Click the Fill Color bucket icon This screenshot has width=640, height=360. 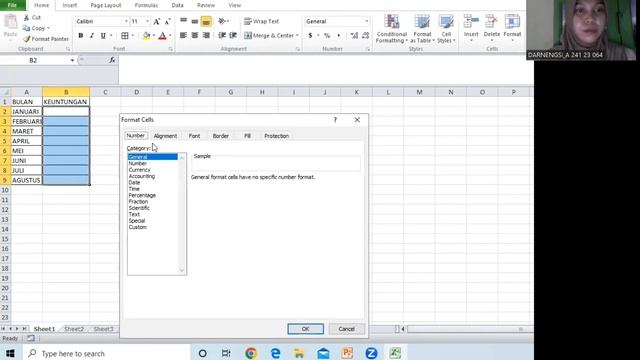point(147,36)
